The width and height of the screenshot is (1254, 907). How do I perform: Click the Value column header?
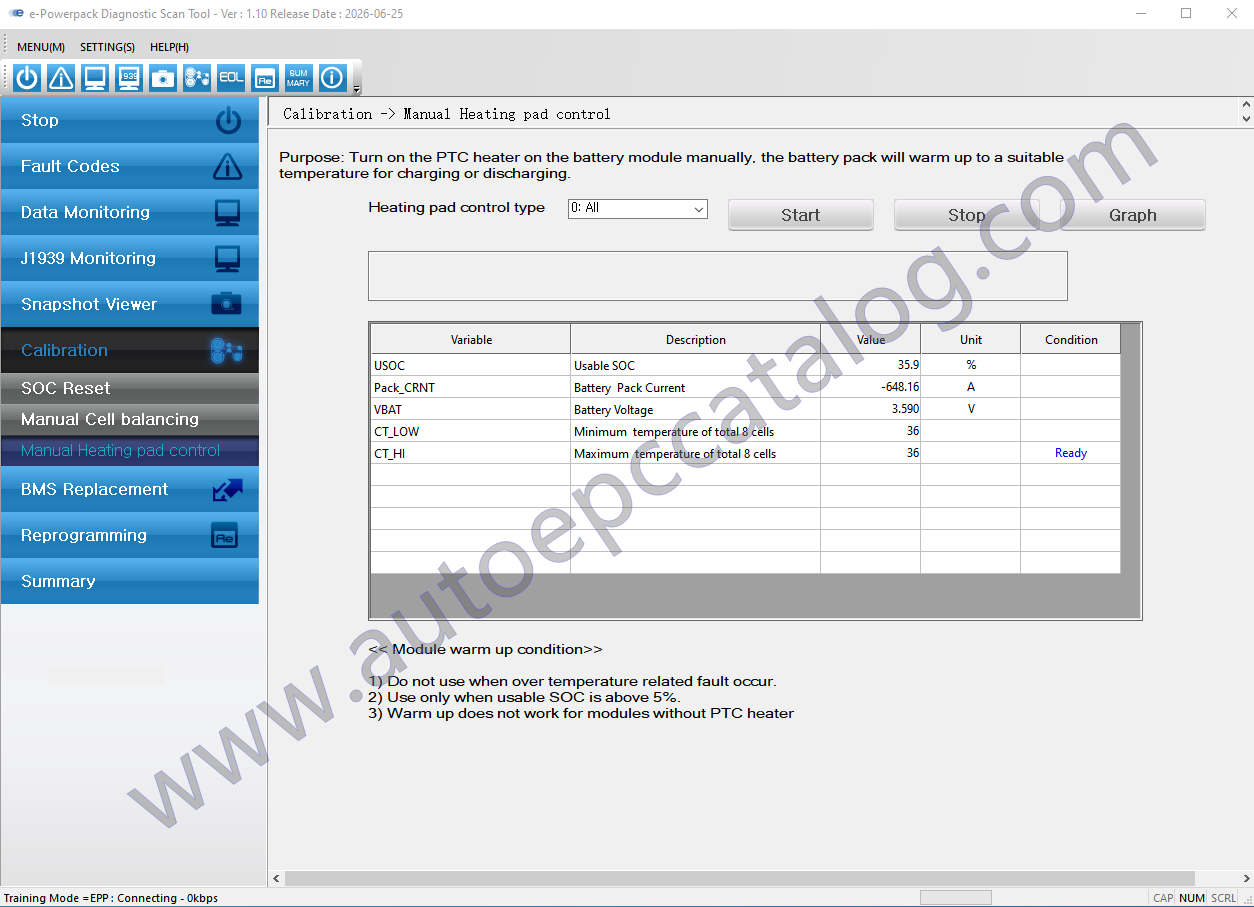click(x=870, y=339)
